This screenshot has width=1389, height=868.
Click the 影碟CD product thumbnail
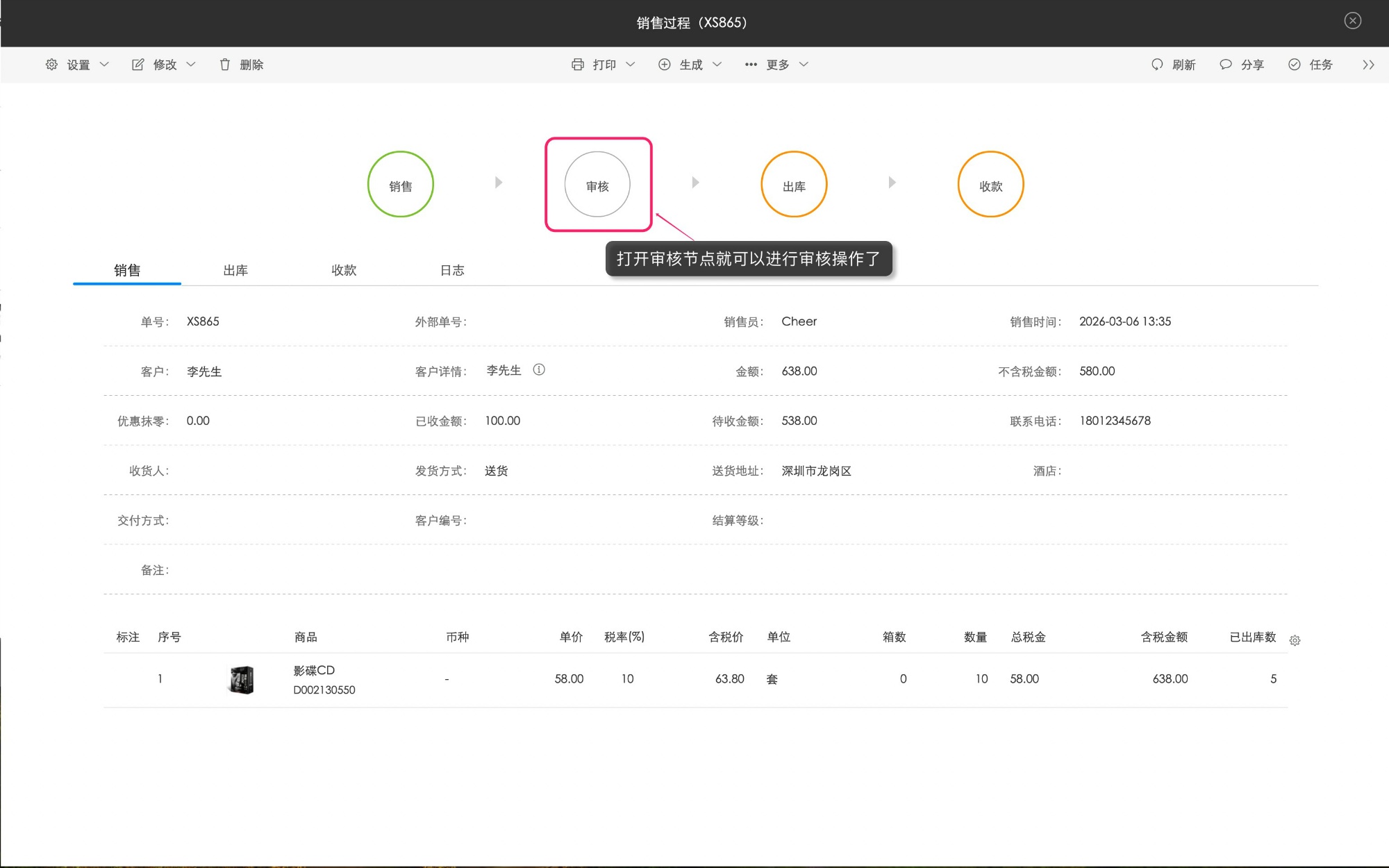[242, 679]
